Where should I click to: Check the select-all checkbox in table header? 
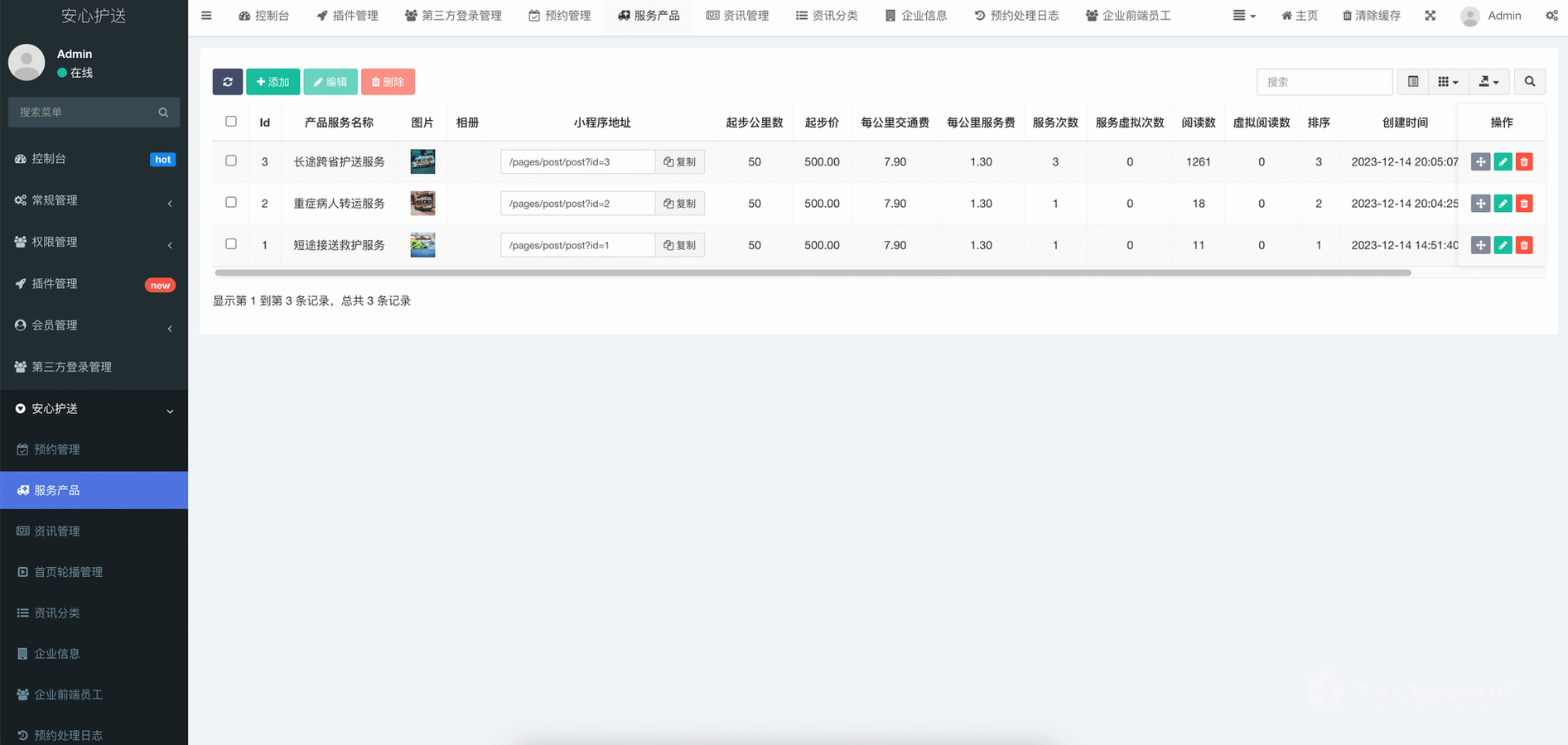coord(231,122)
